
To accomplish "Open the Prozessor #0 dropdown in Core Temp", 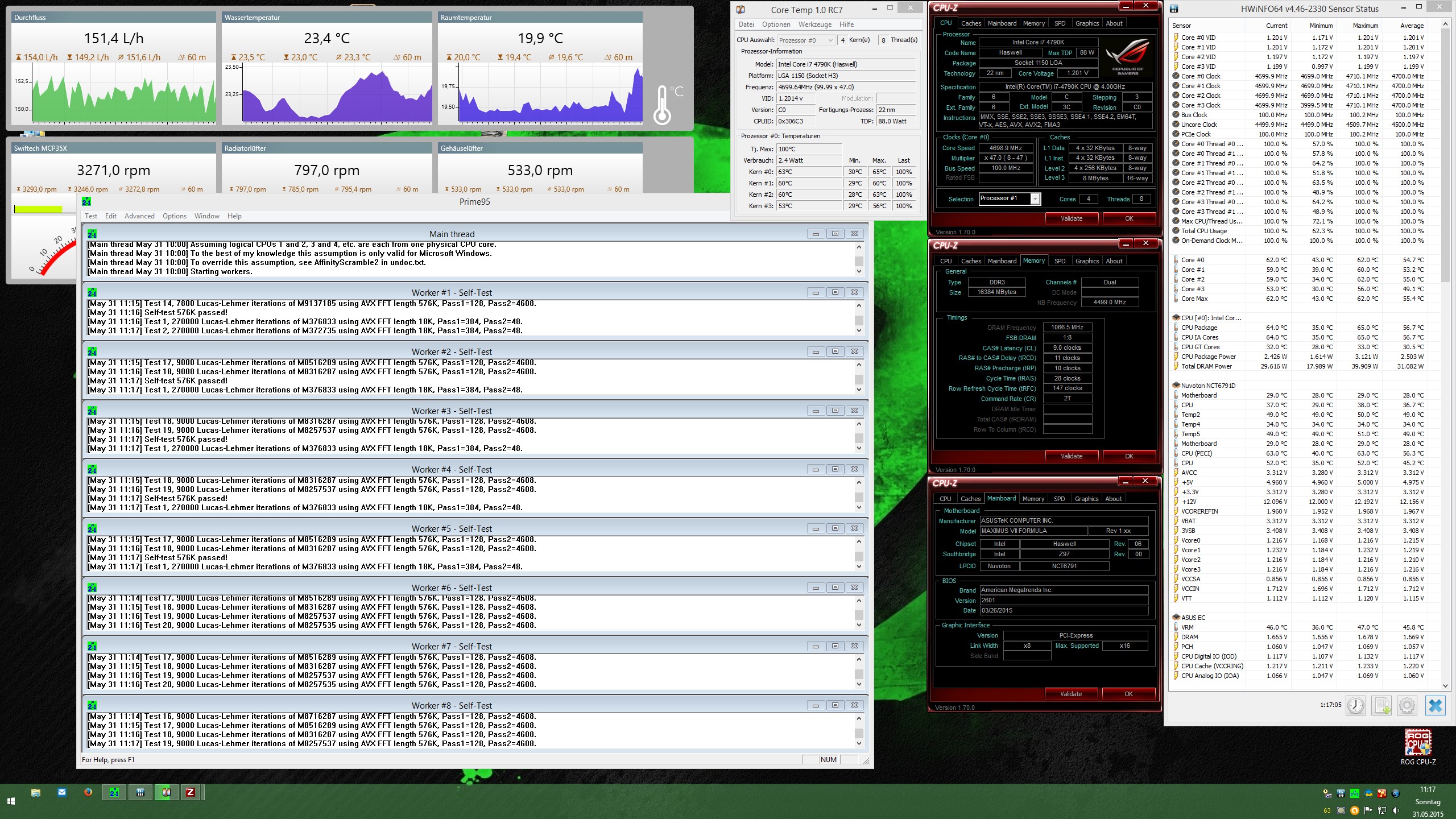I will pyautogui.click(x=805, y=40).
